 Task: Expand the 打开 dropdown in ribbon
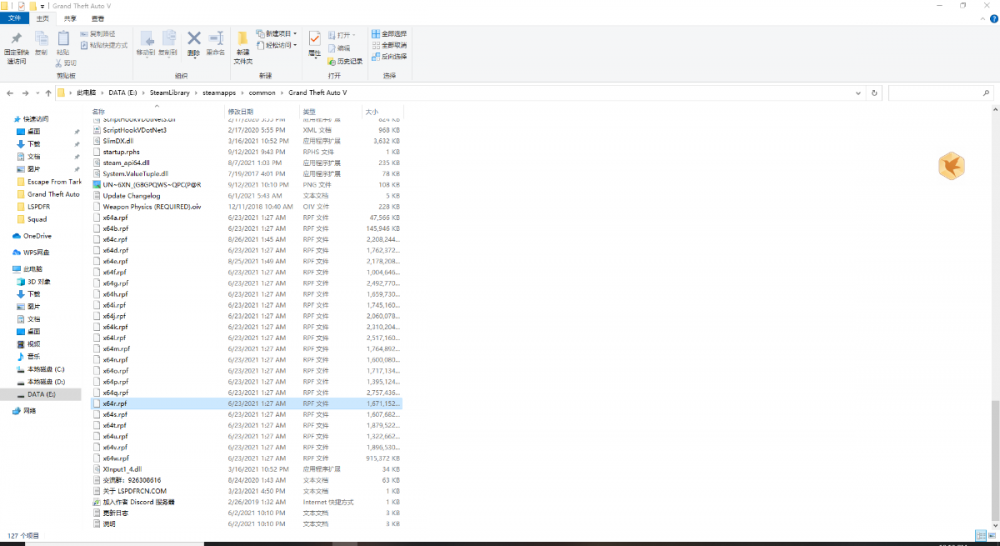353,35
